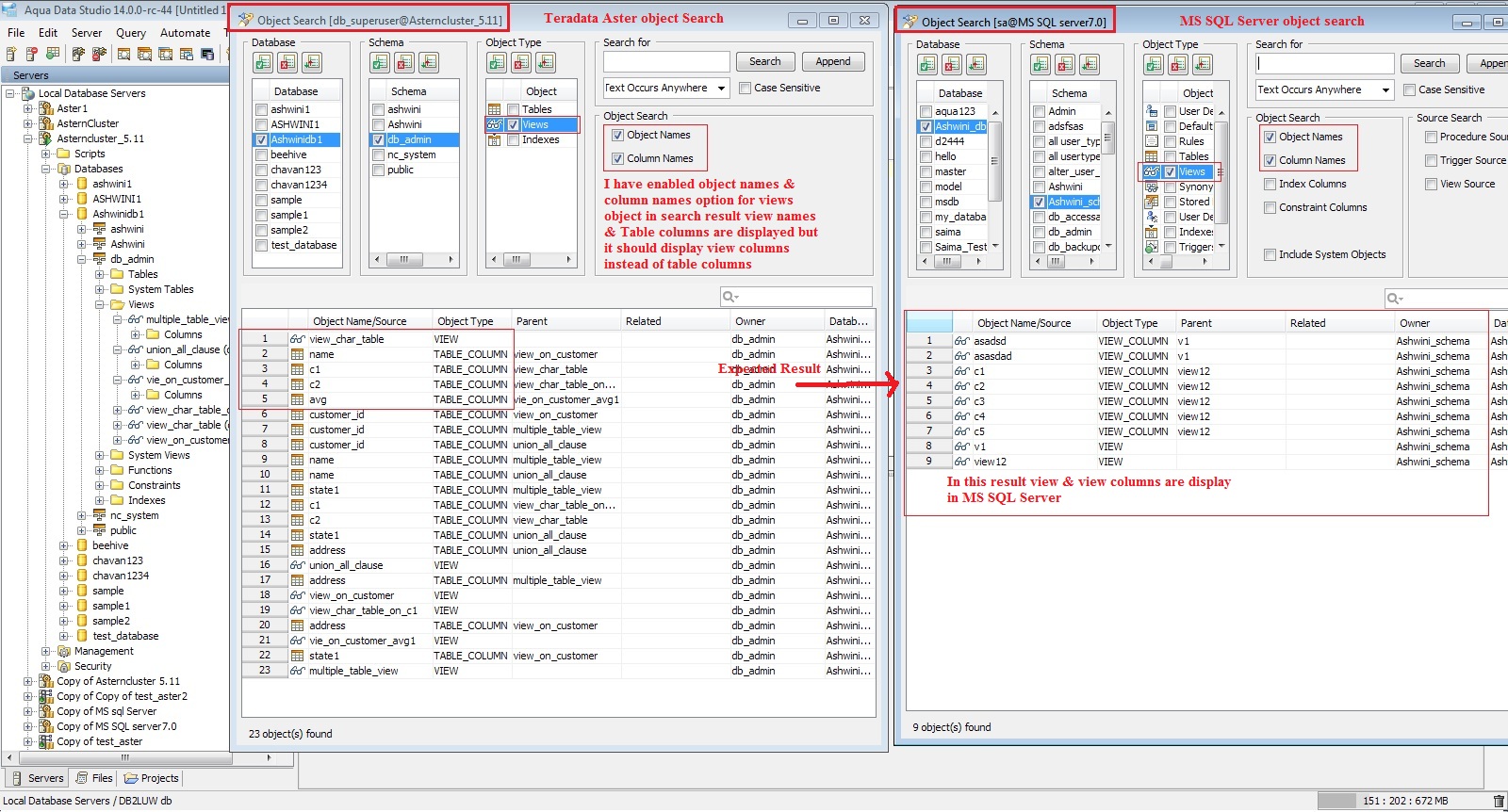
Task: Expand Copy of MS sql Server node
Action: 28,711
